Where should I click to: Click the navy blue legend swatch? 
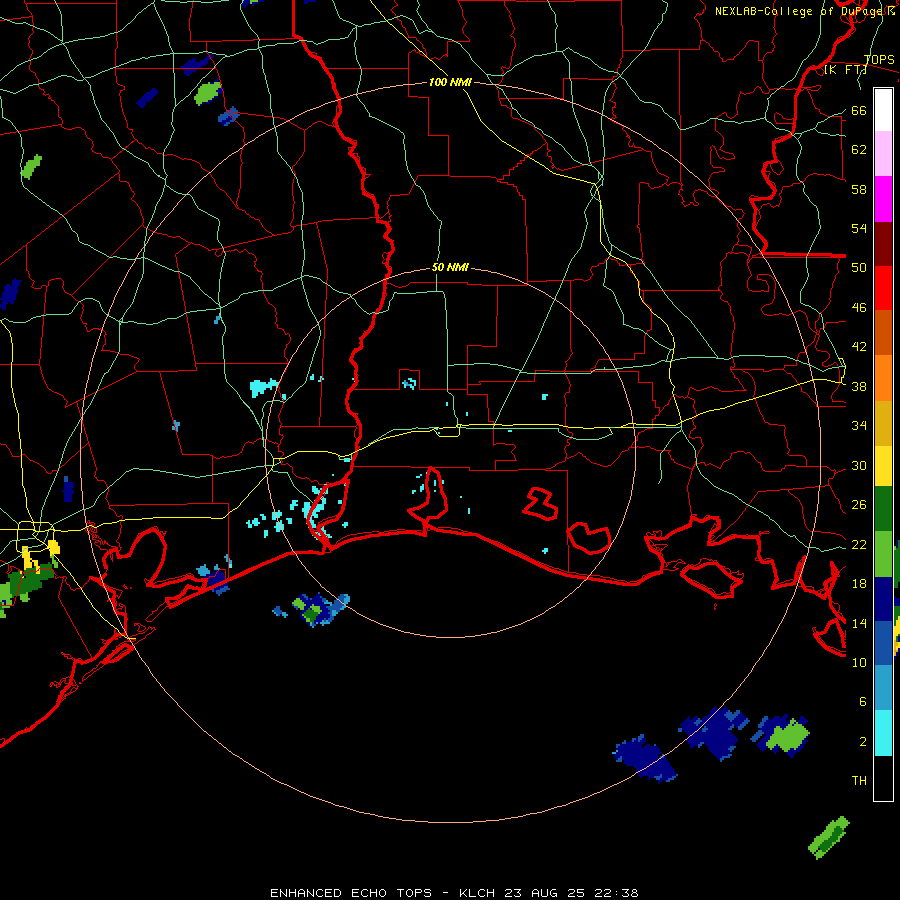click(x=883, y=599)
